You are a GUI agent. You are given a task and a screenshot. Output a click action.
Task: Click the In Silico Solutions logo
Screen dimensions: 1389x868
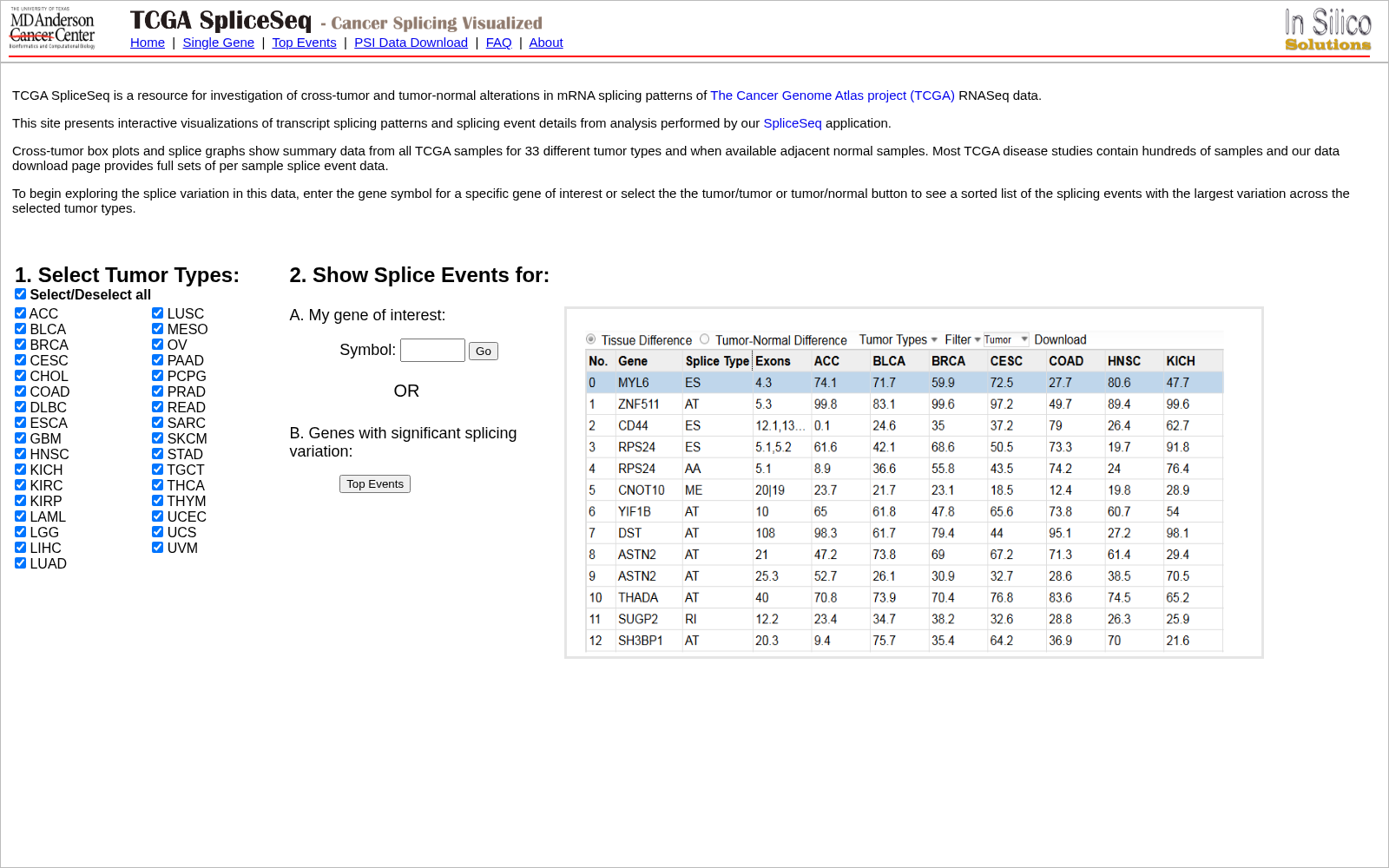point(1328,30)
